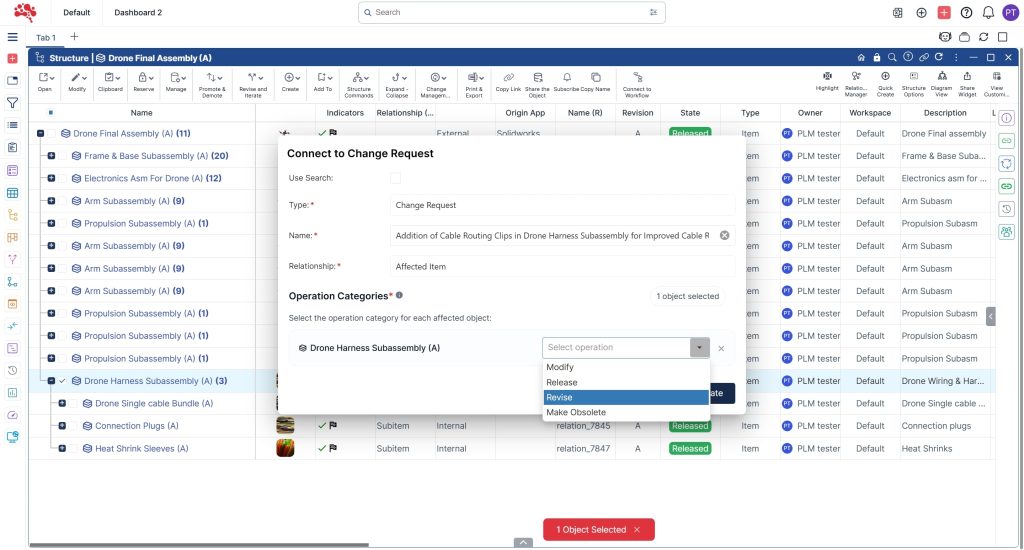
Task: Choose Release from the operation list
Action: (x=626, y=382)
